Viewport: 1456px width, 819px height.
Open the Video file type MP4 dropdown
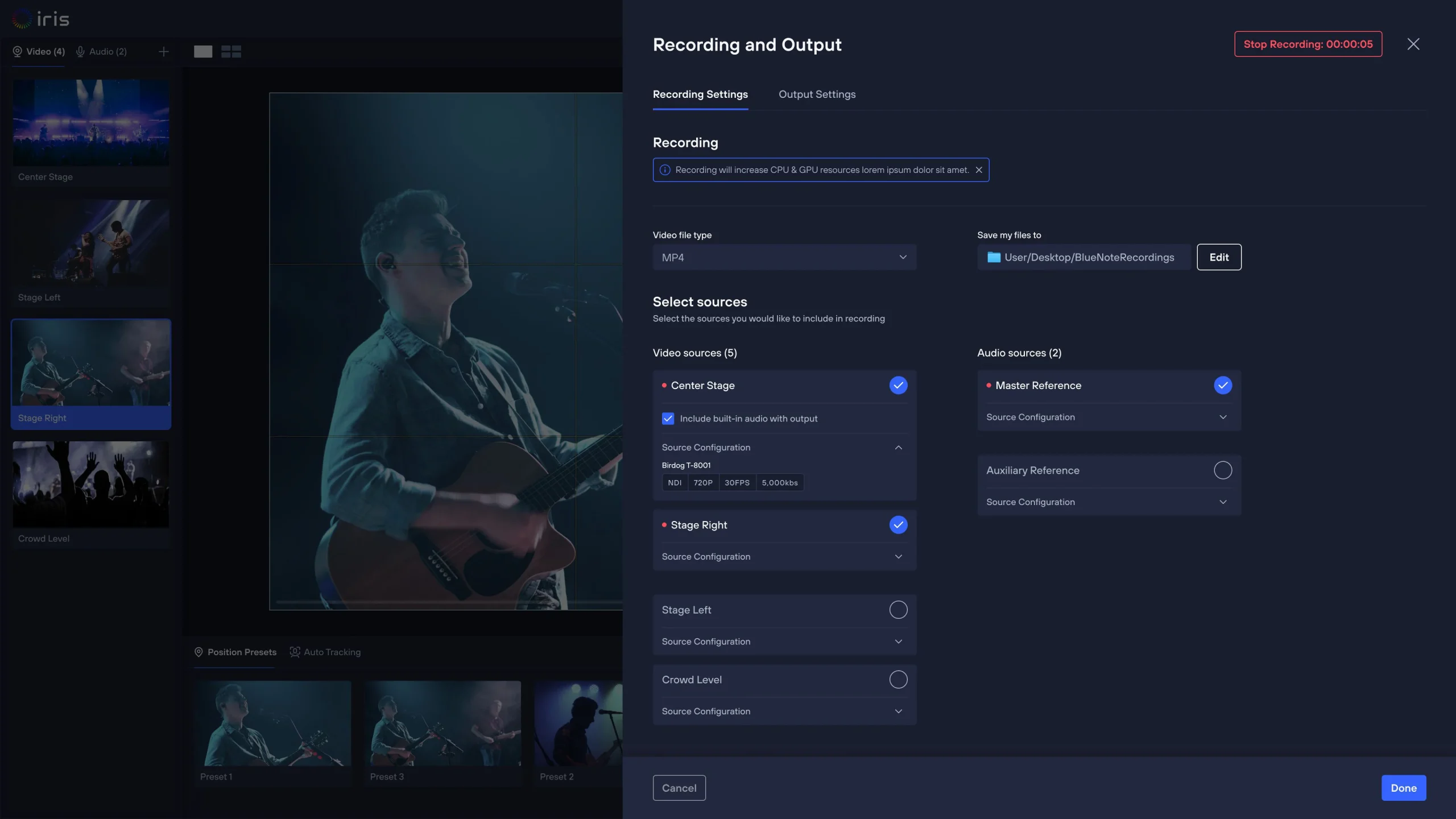coord(784,257)
